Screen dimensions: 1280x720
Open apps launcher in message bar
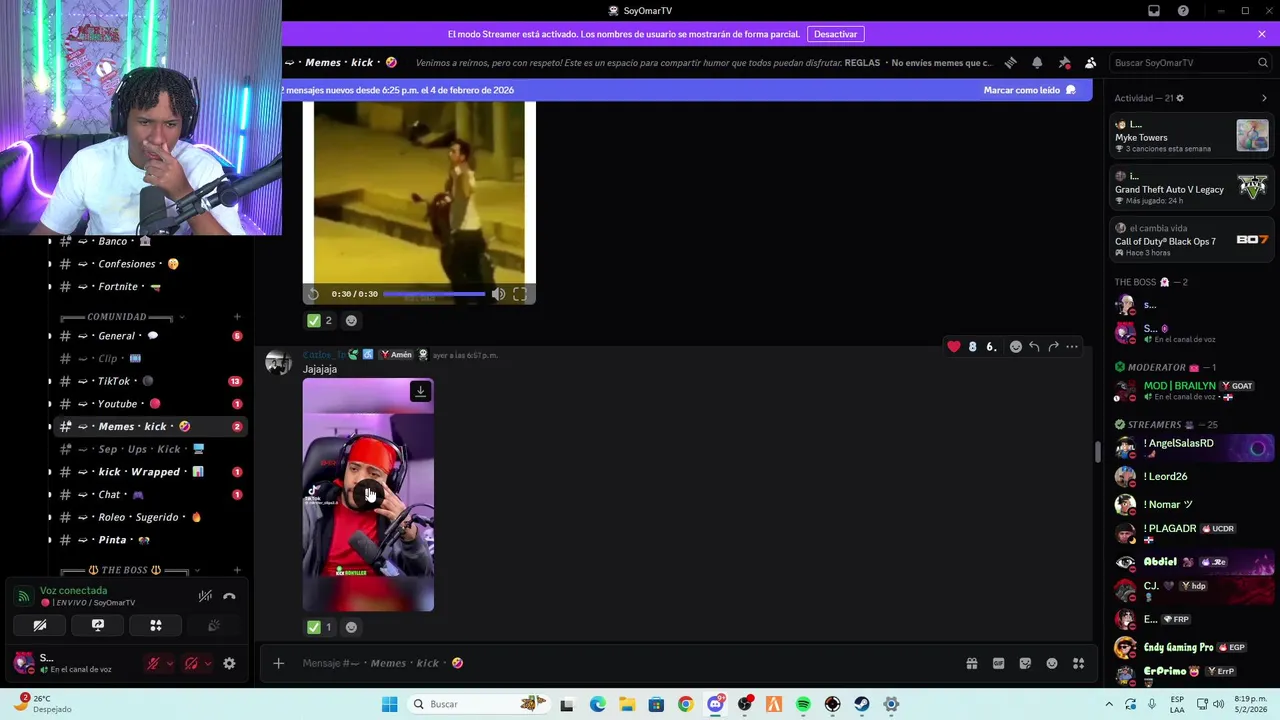1078,663
